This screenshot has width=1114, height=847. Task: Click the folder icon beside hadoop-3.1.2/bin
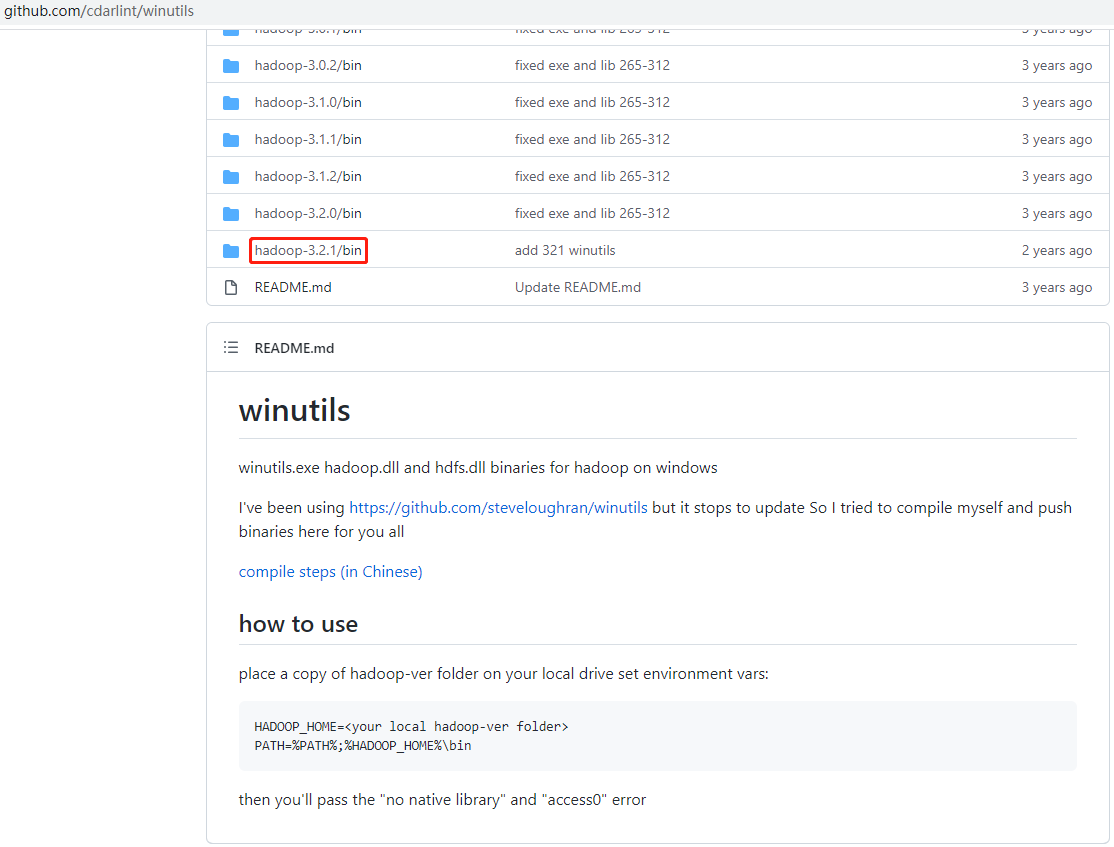231,177
